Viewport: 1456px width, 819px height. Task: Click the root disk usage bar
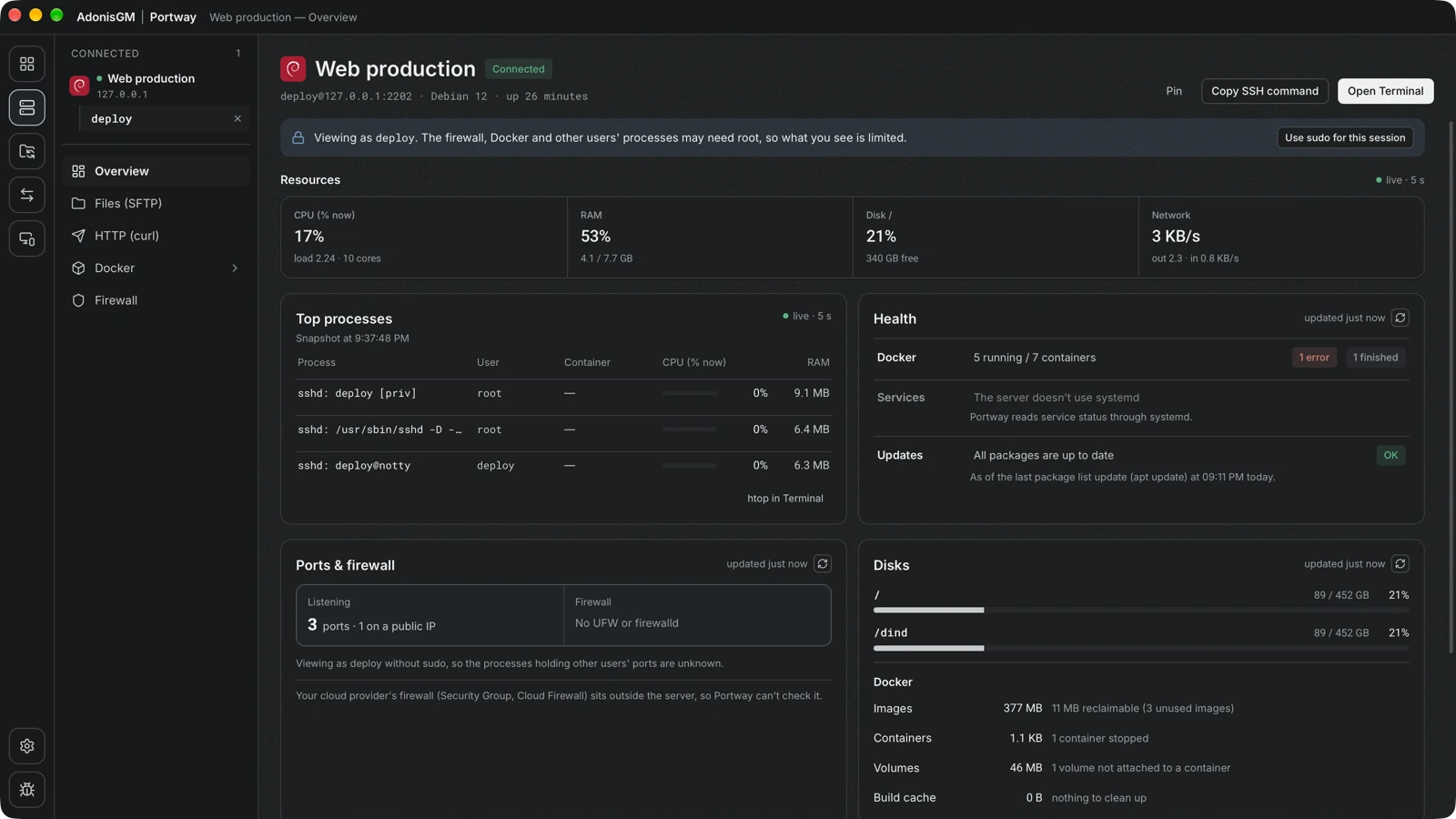point(1141,611)
